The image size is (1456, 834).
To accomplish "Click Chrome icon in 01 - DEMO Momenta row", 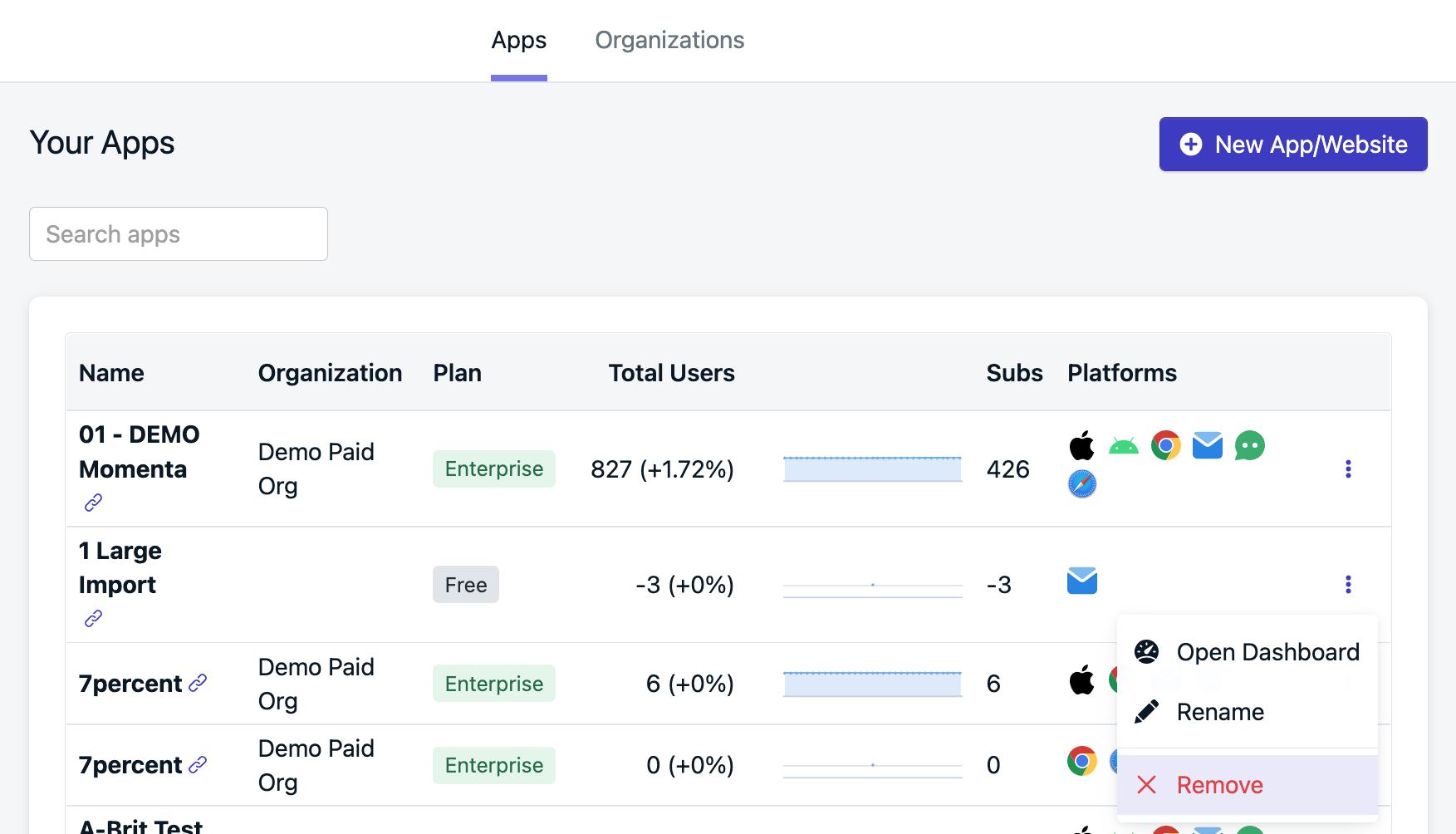I will click(1165, 446).
